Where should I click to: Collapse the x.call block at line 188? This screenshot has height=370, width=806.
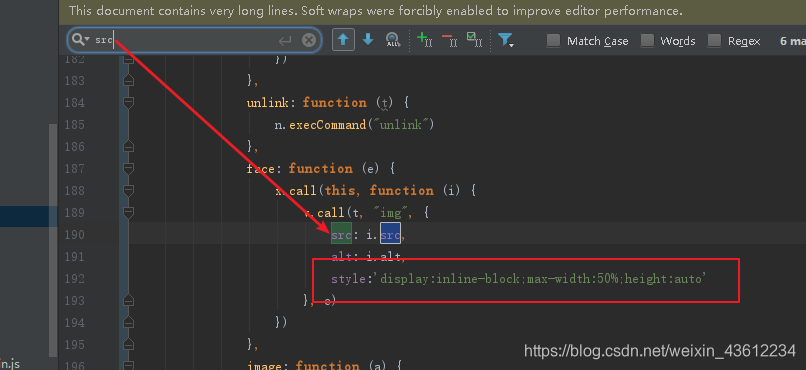(129, 191)
